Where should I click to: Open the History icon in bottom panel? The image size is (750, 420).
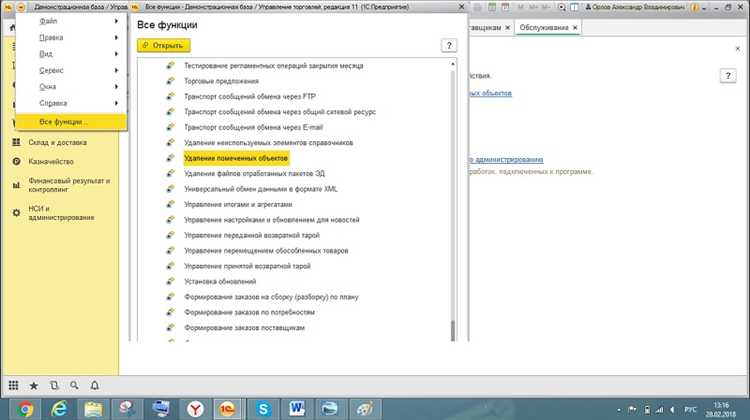tap(54, 385)
